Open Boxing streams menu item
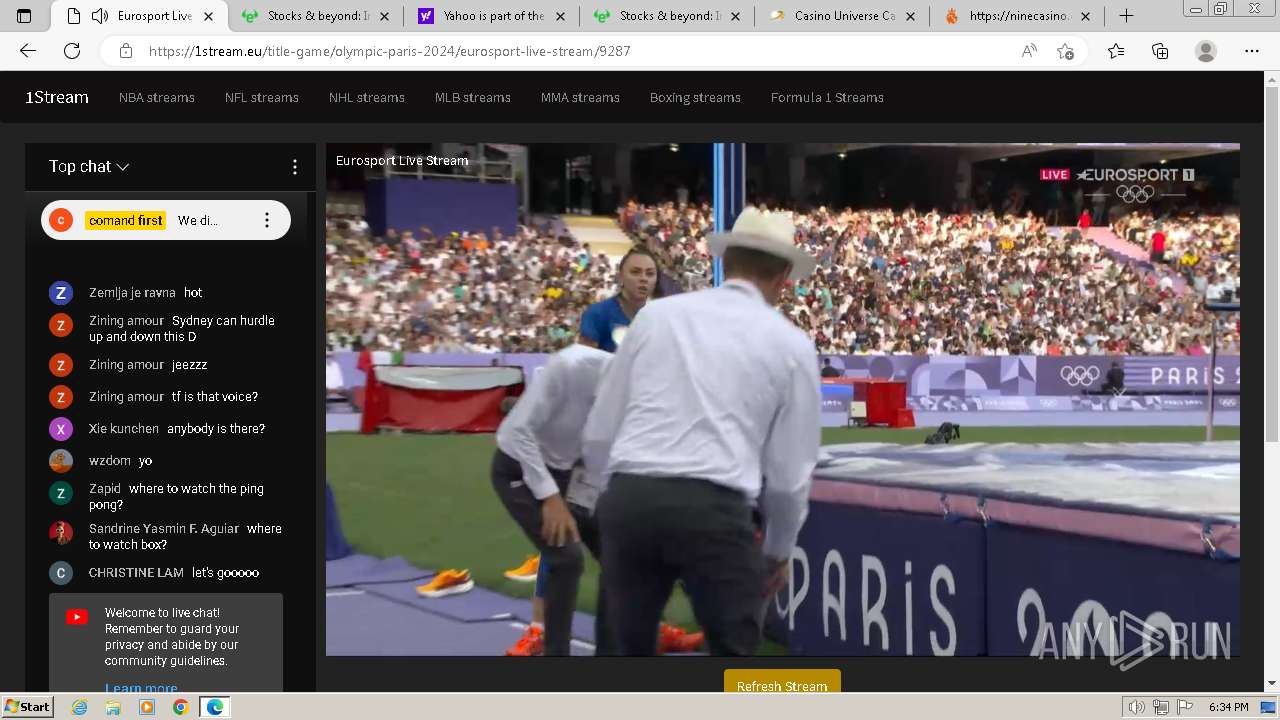The width and height of the screenshot is (1280, 720). 695,97
